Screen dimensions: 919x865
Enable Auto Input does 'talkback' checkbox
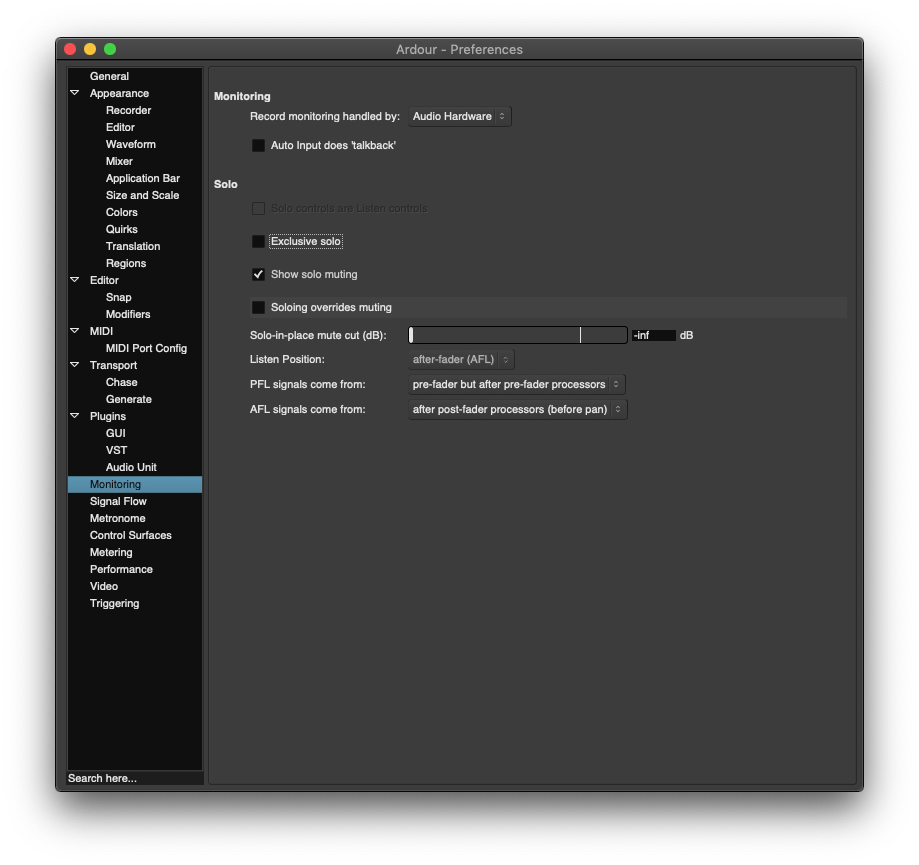tap(258, 146)
